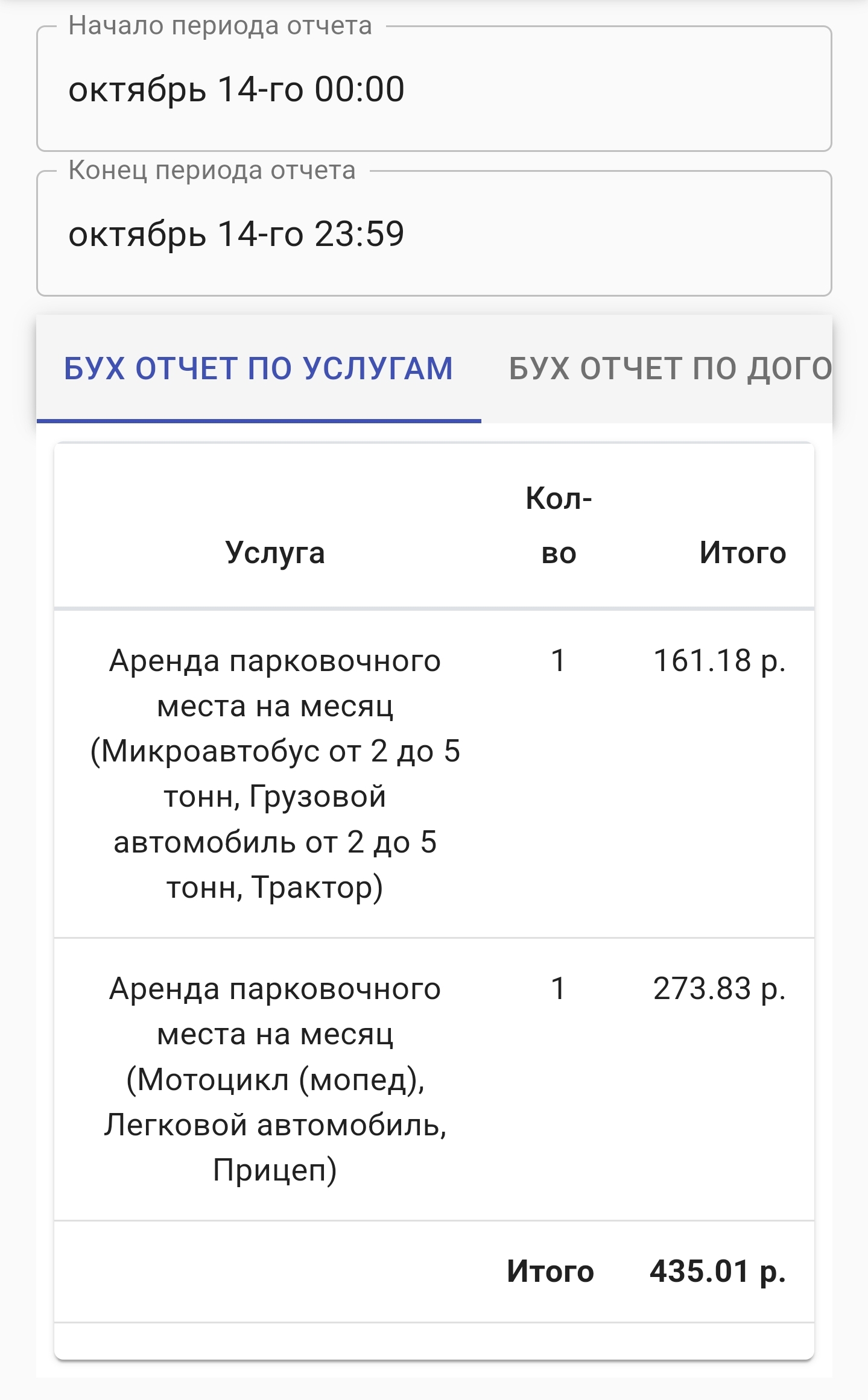Click the 'Начало периода отчета' field label
Image resolution: width=868 pixels, height=1400 pixels.
pyautogui.click(x=220, y=26)
